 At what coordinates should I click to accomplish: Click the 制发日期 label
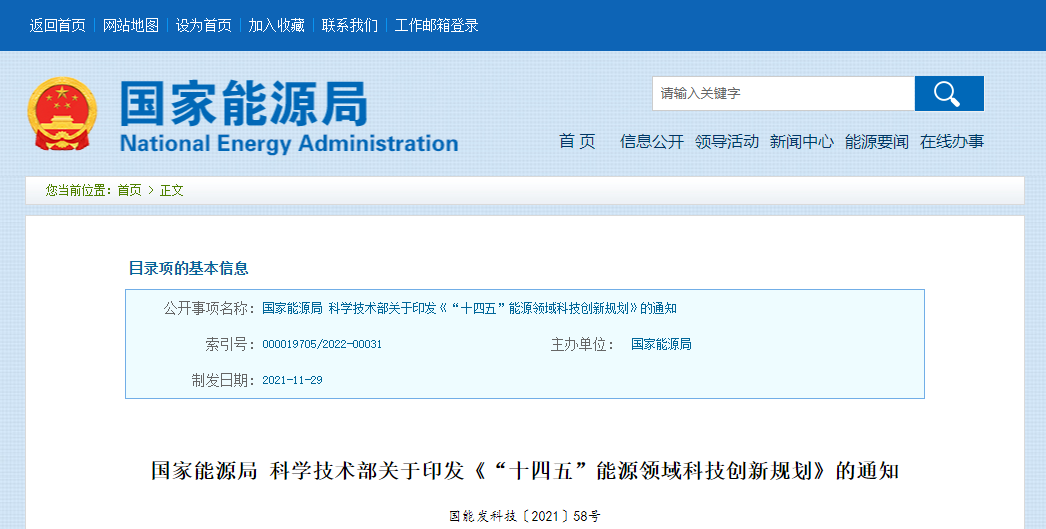[223, 380]
